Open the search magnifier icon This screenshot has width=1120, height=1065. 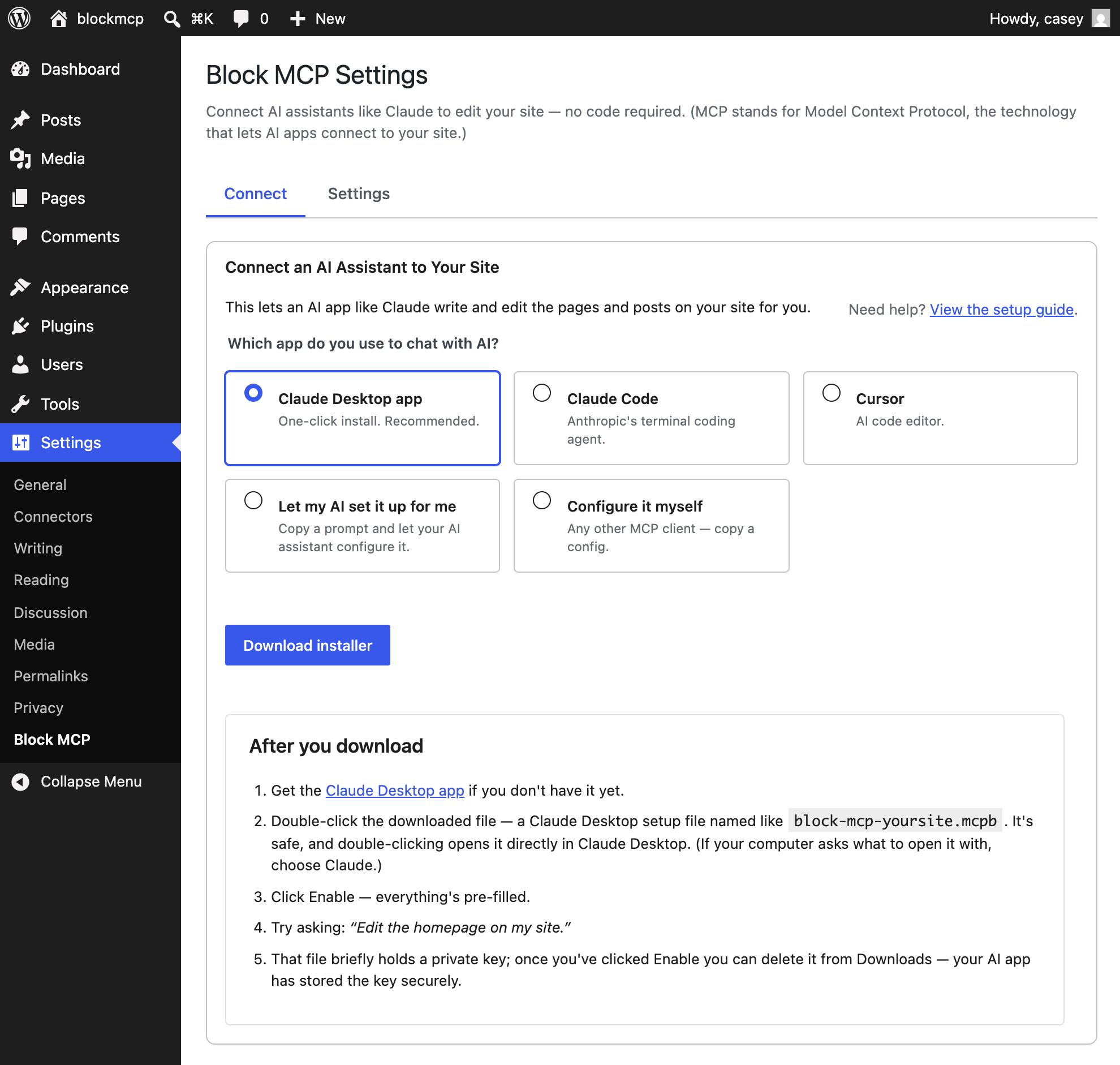[x=171, y=19]
